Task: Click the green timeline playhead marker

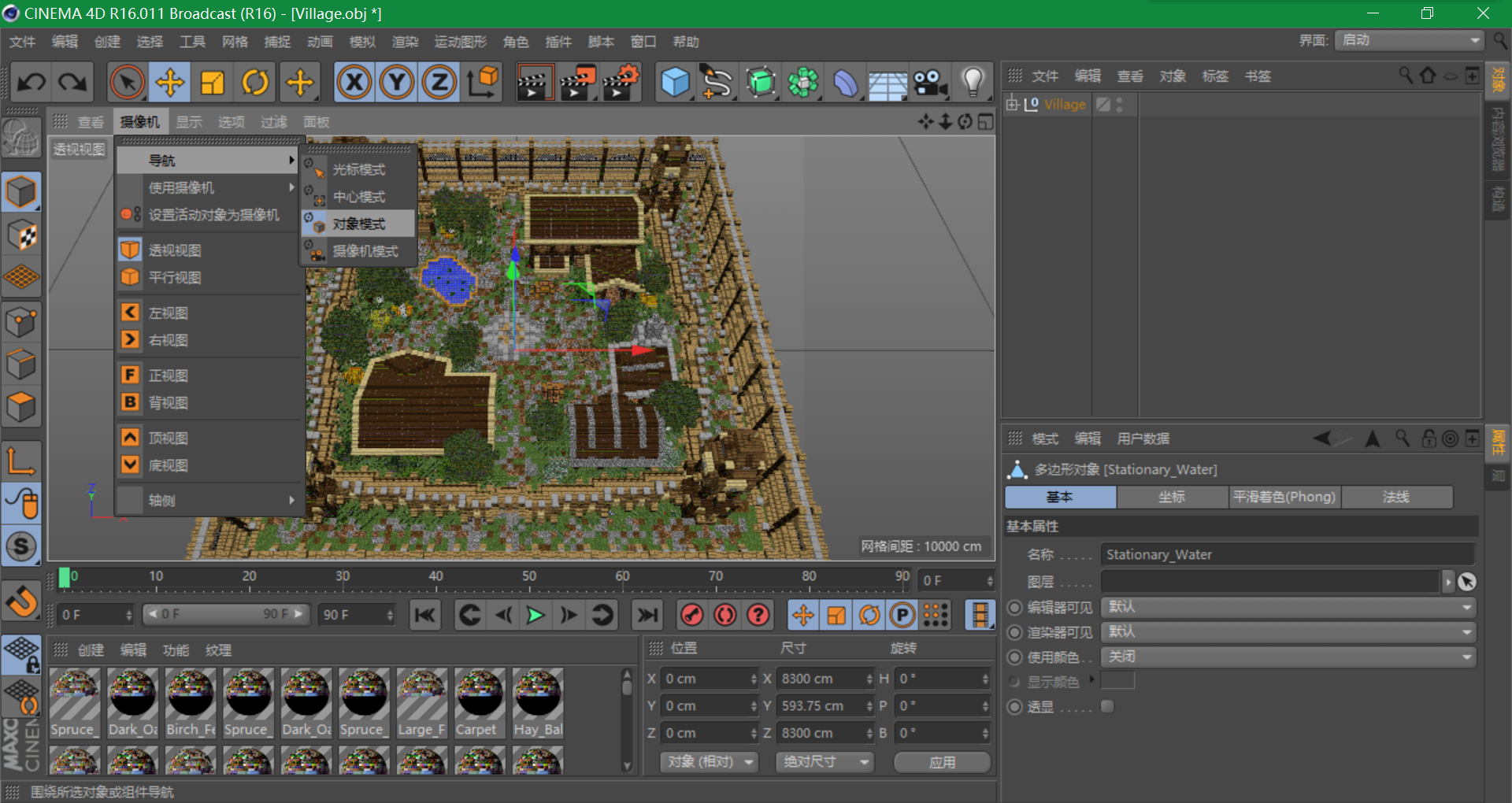Action: [x=65, y=578]
